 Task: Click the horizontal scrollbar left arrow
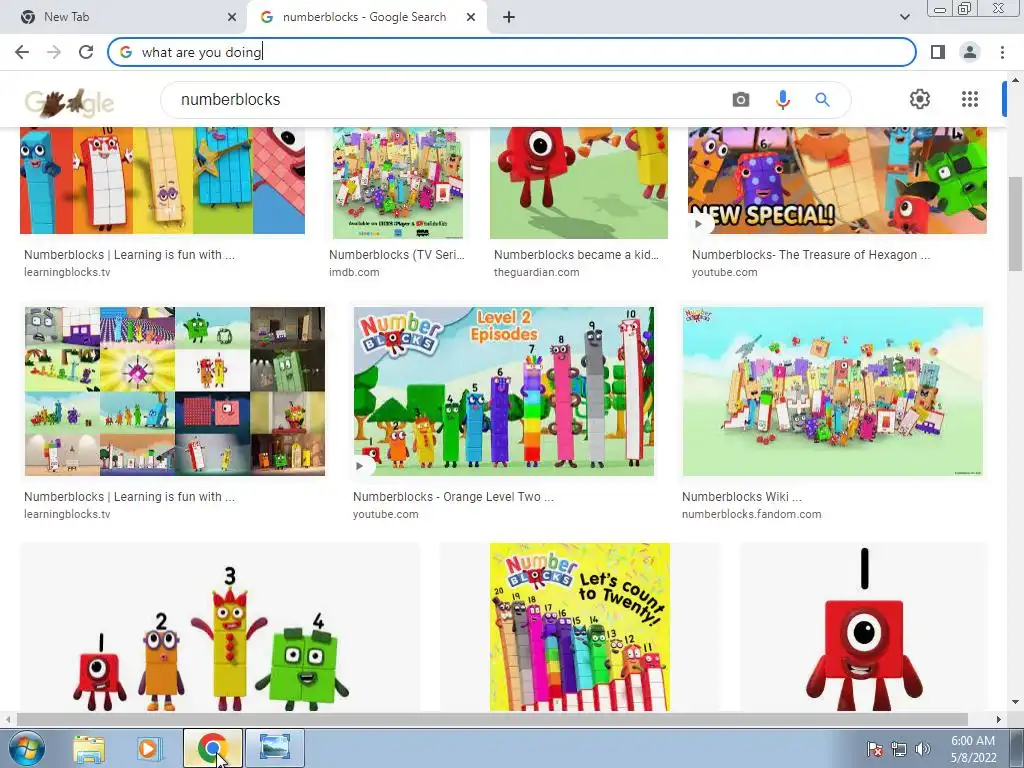tap(8, 720)
